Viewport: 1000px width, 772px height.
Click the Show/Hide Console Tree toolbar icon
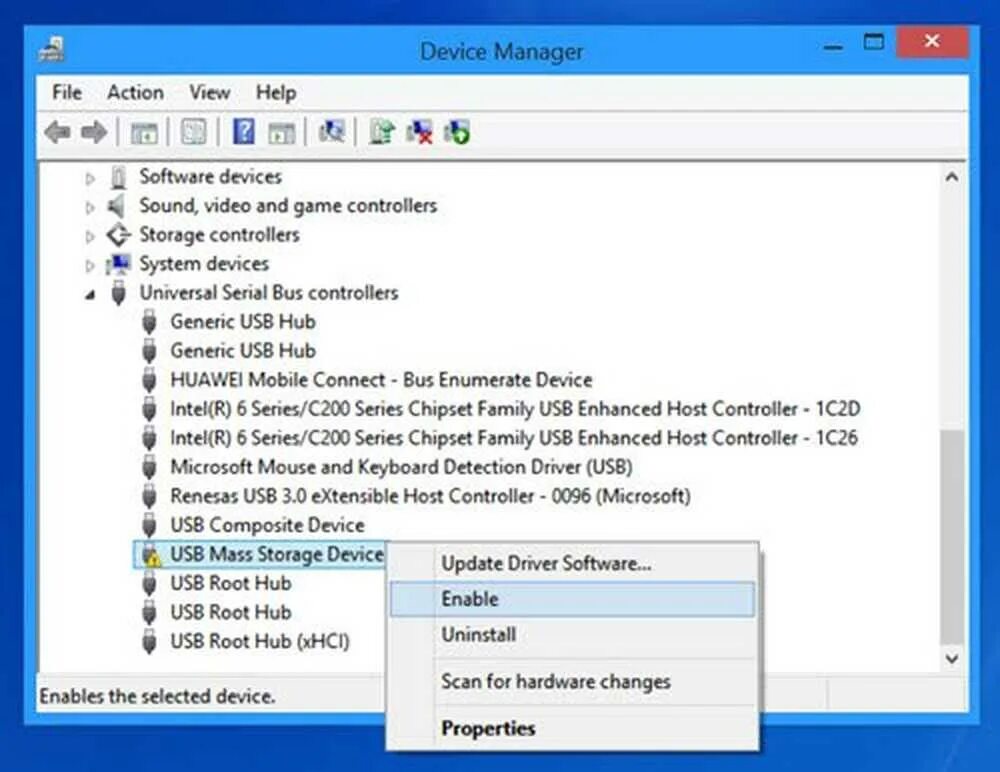click(144, 133)
